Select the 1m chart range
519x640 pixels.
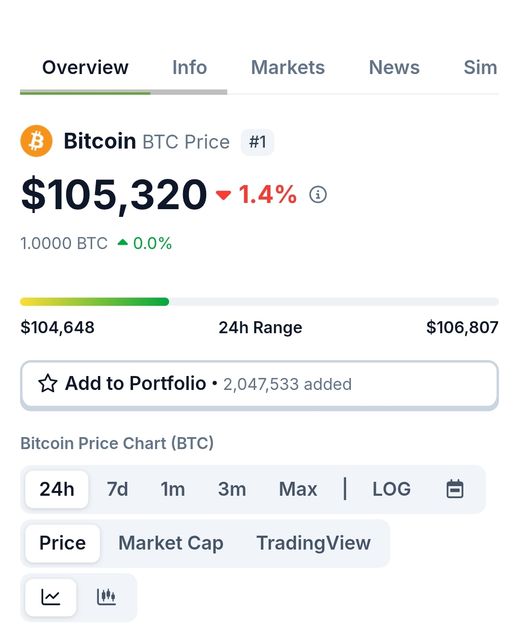tap(173, 489)
